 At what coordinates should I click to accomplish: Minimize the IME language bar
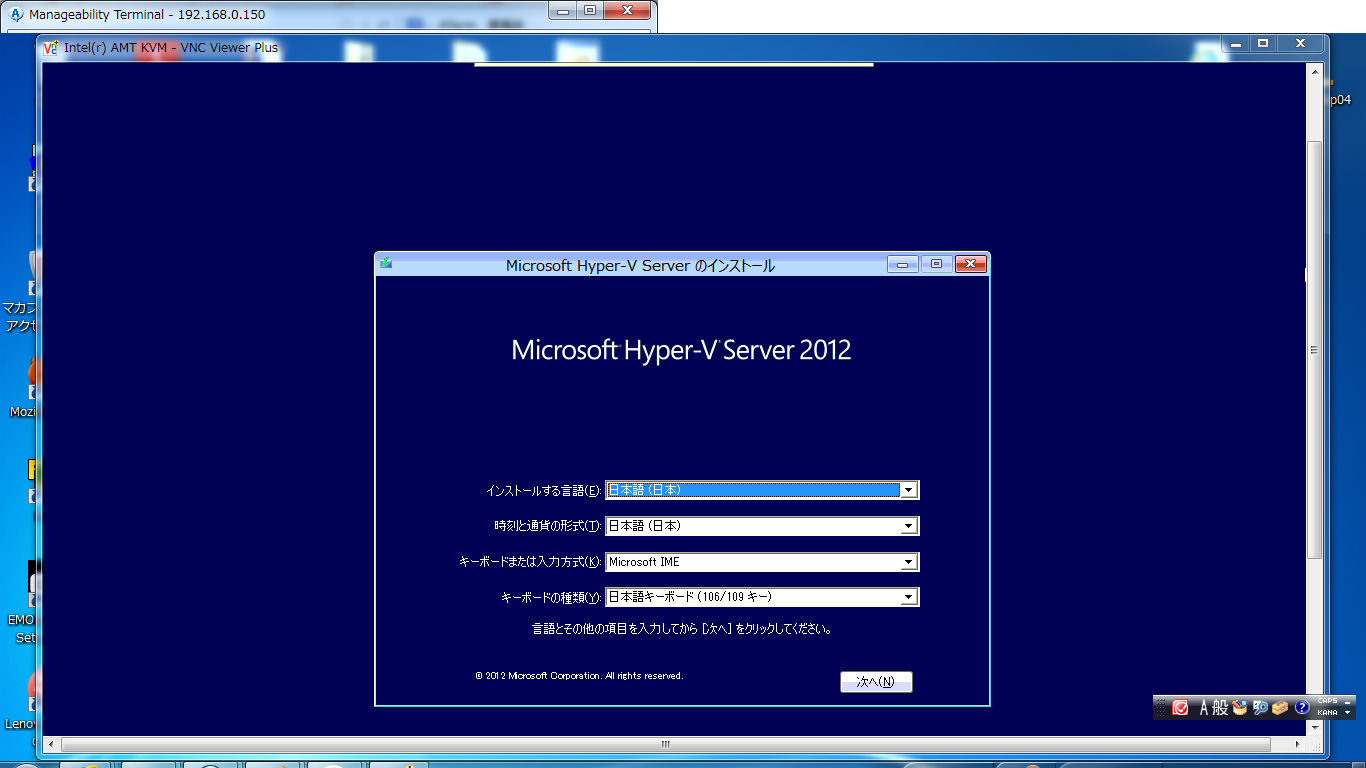pos(1348,701)
